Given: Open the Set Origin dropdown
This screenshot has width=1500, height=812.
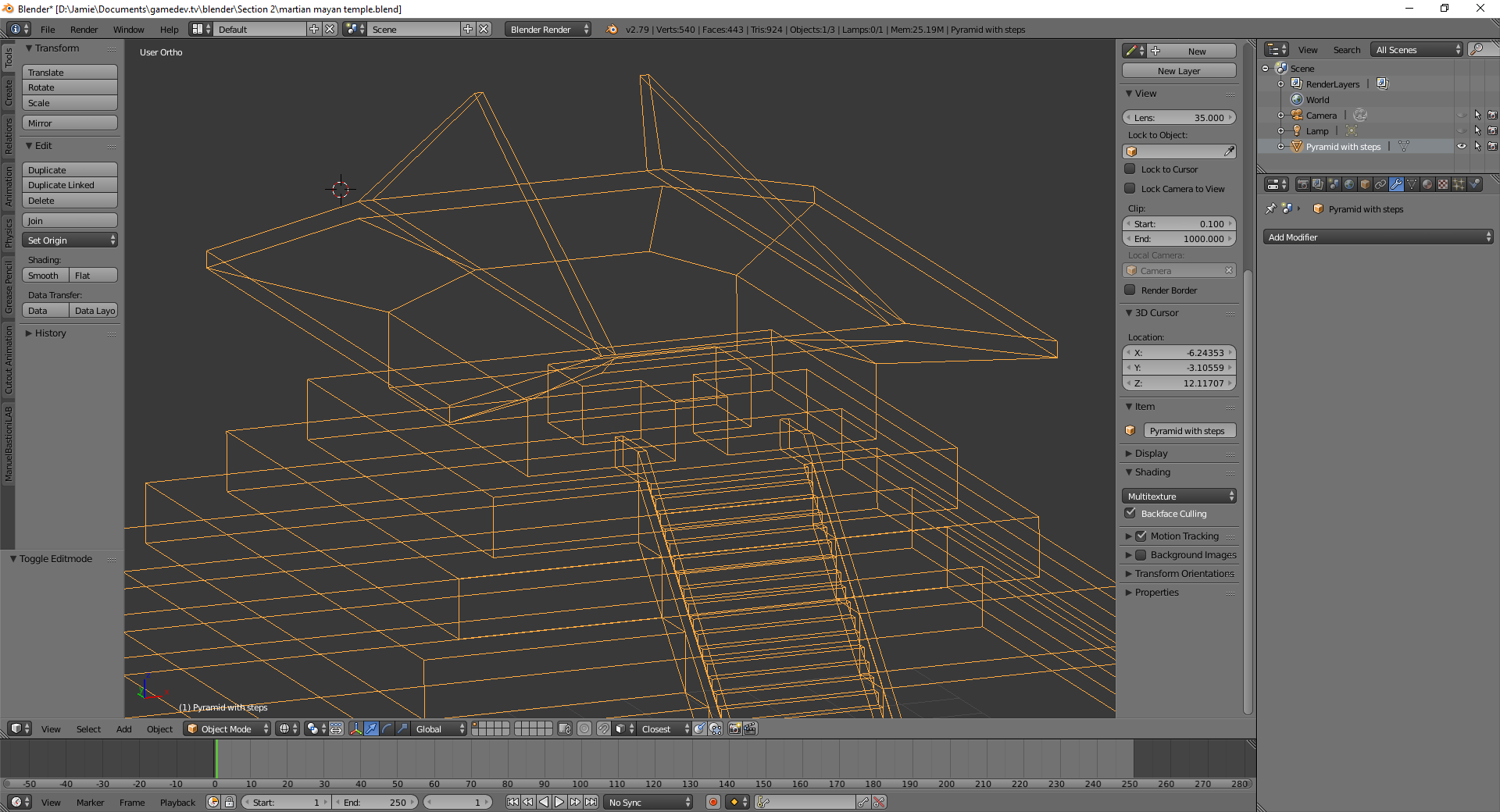Looking at the screenshot, I should coord(70,240).
